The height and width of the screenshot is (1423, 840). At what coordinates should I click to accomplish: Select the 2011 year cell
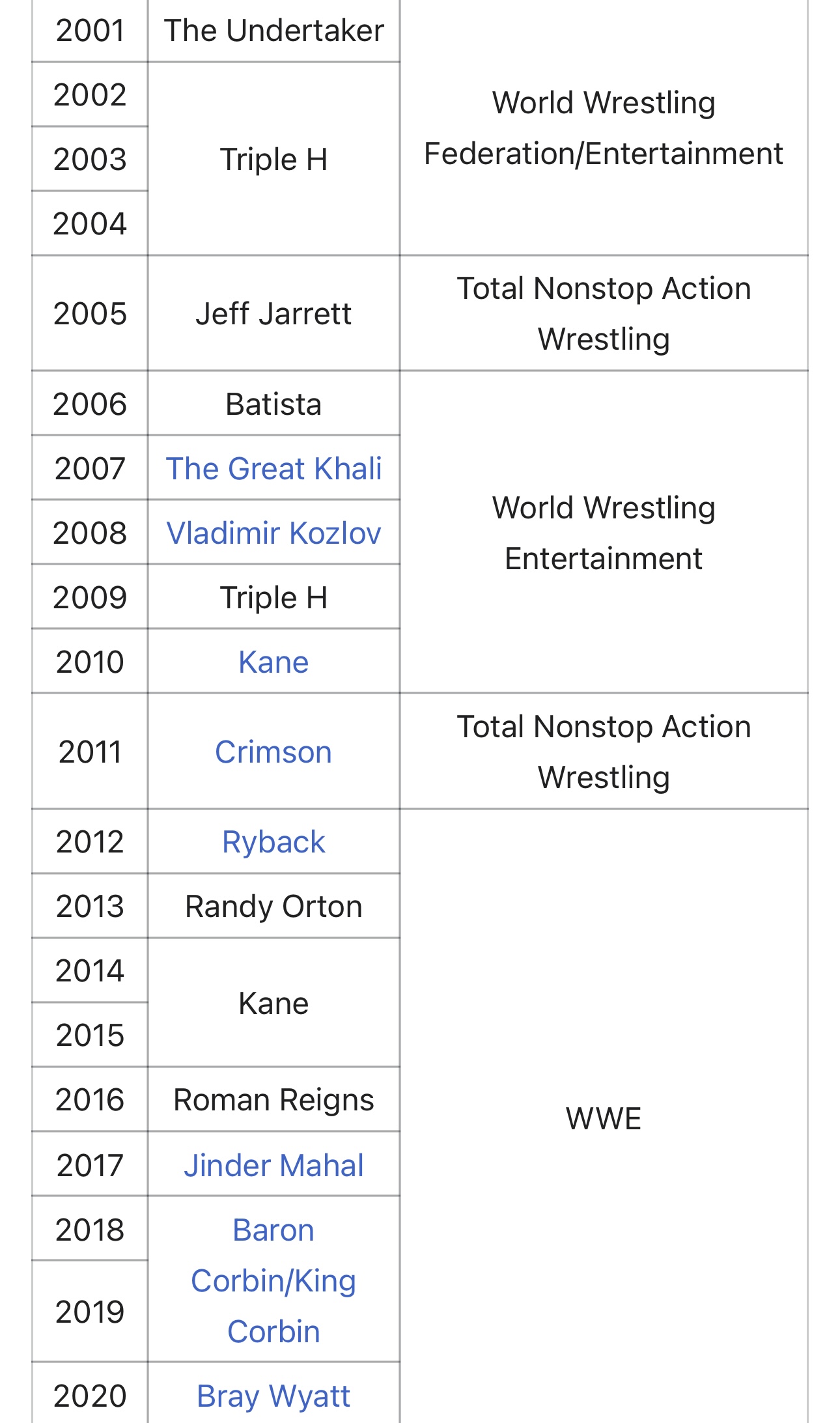[90, 752]
